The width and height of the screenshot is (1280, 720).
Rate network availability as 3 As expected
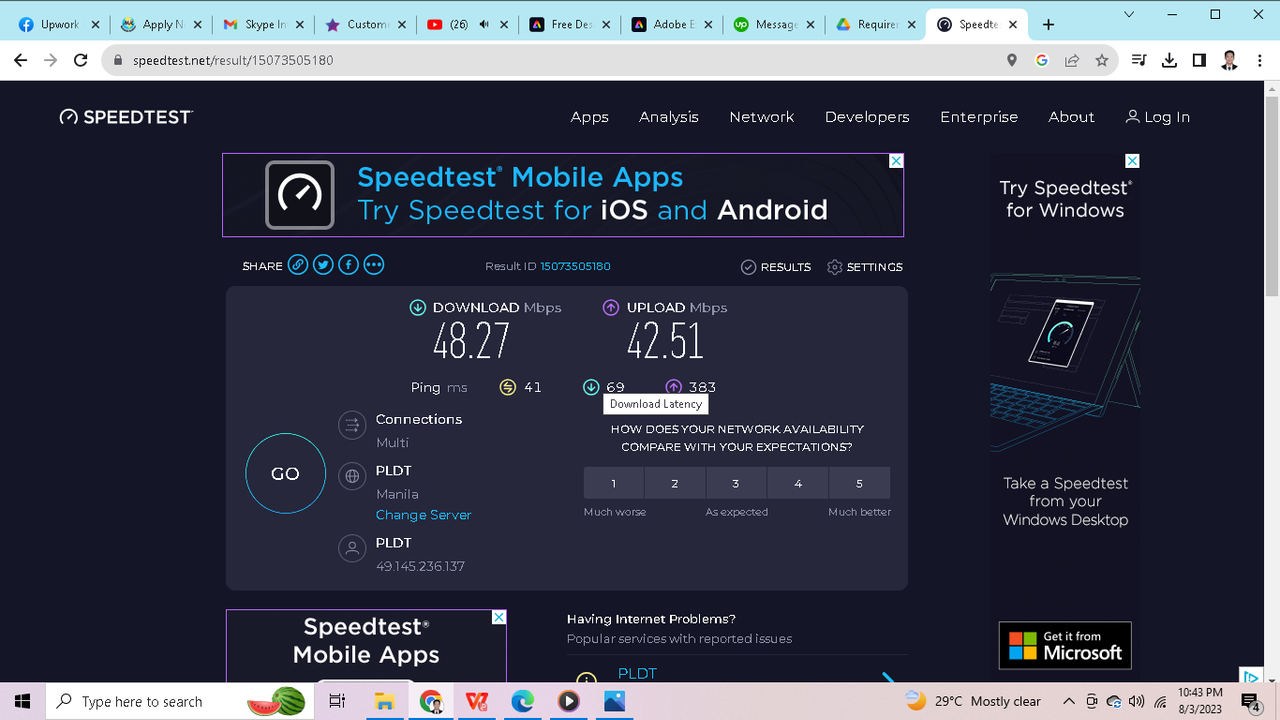click(736, 482)
